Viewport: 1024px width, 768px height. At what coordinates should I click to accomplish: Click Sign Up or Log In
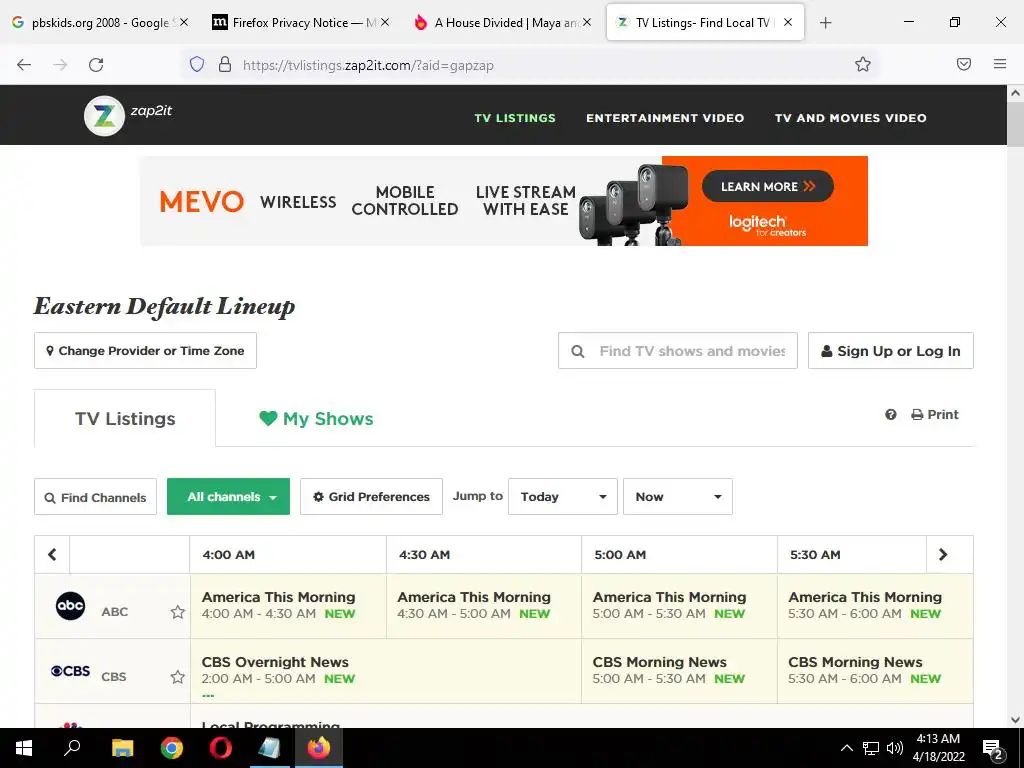tap(891, 351)
